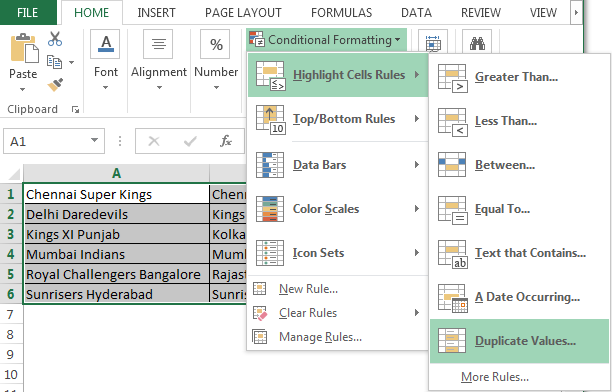The image size is (612, 392).
Task: Expand the Number group arrow
Action: (216, 88)
